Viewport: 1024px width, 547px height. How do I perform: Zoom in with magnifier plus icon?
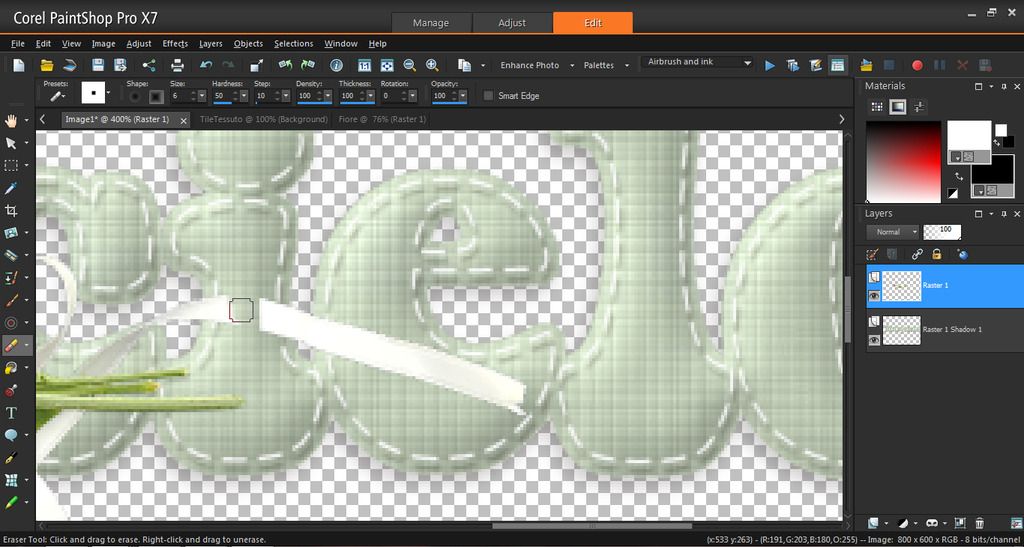point(432,65)
